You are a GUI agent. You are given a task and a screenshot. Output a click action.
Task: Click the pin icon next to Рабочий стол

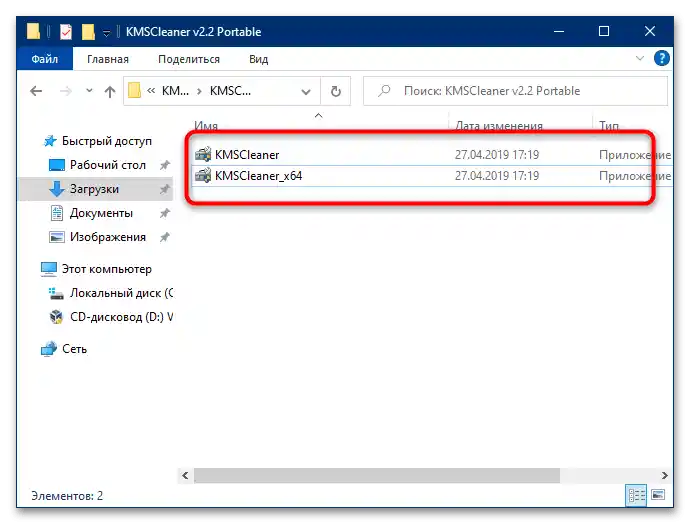tap(165, 165)
